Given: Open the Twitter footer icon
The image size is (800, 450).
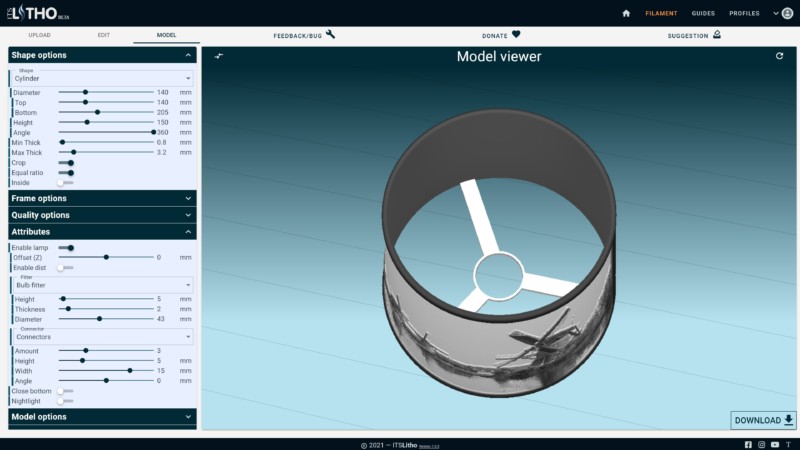Looking at the screenshot, I should point(788,445).
